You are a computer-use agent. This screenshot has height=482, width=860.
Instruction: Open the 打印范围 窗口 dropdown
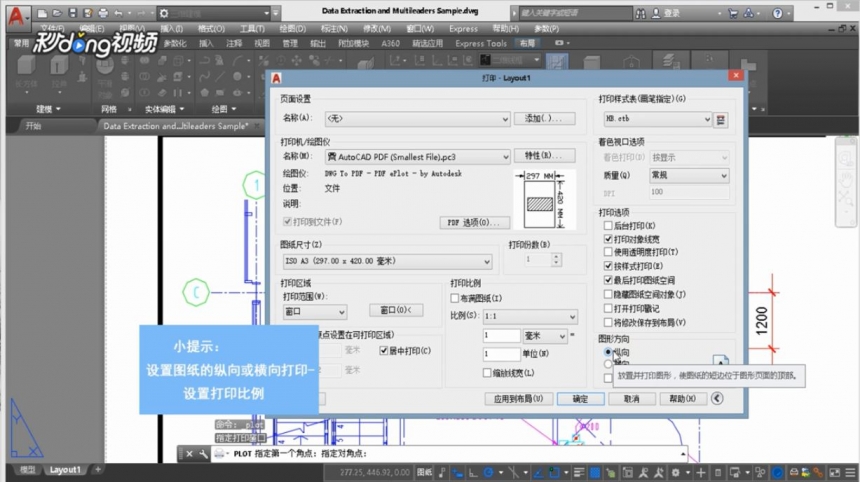(x=315, y=312)
